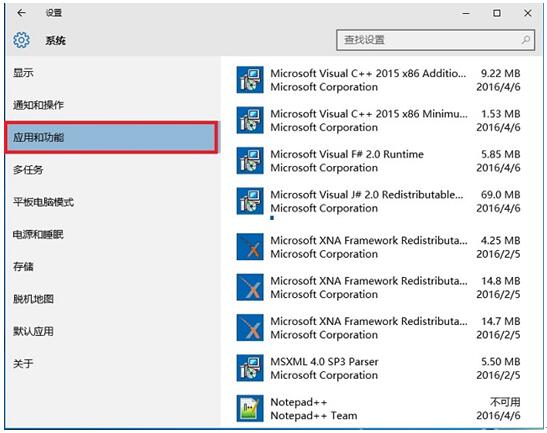Click the 4.25 MB size value
Image resolution: width=547 pixels, height=433 pixels.
tap(501, 240)
